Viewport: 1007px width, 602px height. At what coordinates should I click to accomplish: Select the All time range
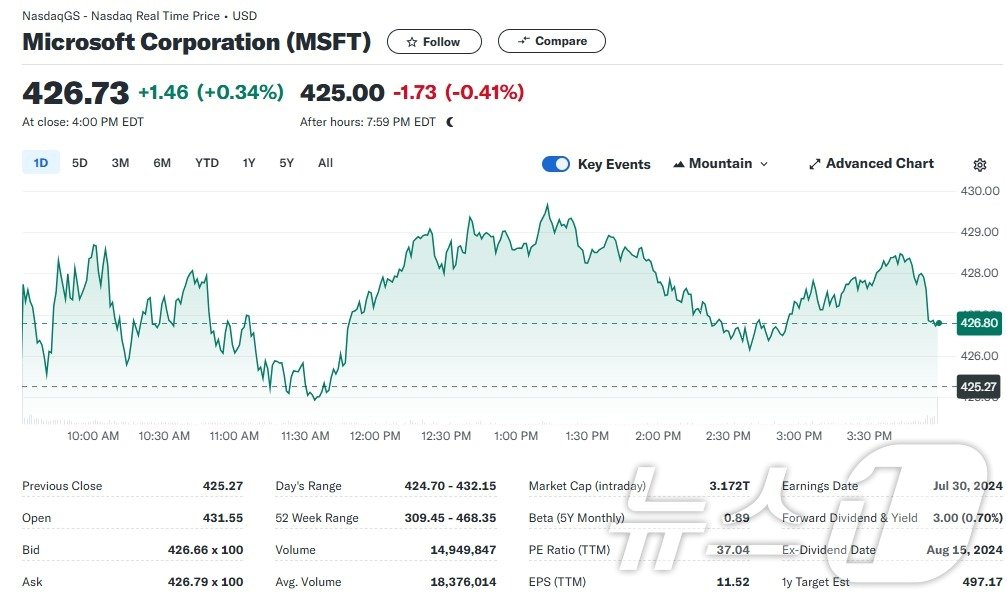[325, 163]
